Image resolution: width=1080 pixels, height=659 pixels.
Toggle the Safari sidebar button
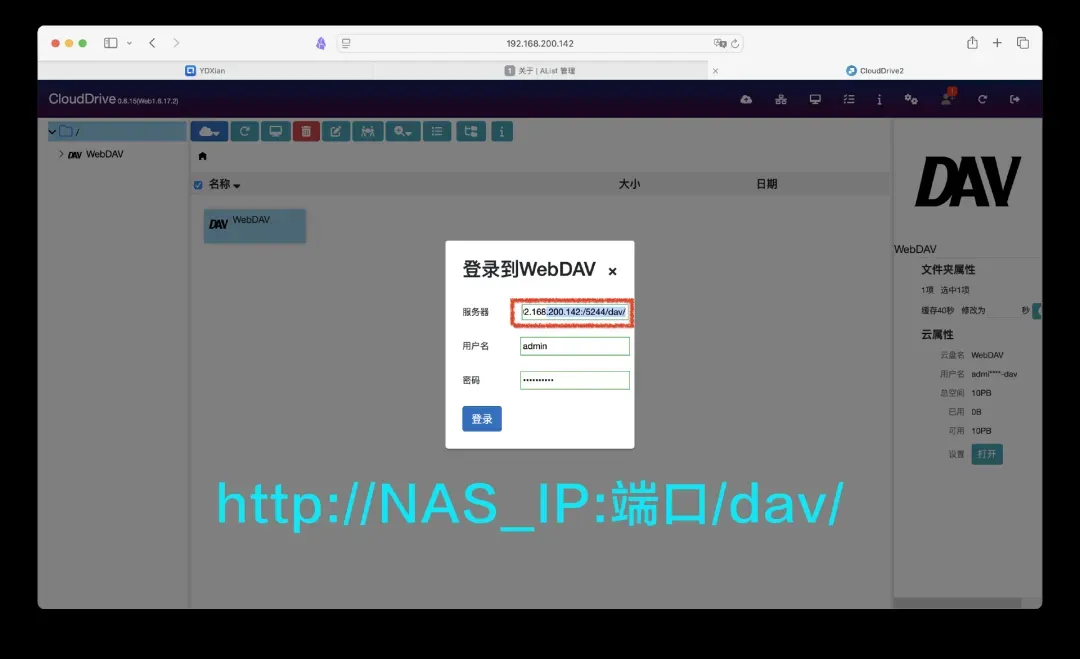tap(110, 43)
